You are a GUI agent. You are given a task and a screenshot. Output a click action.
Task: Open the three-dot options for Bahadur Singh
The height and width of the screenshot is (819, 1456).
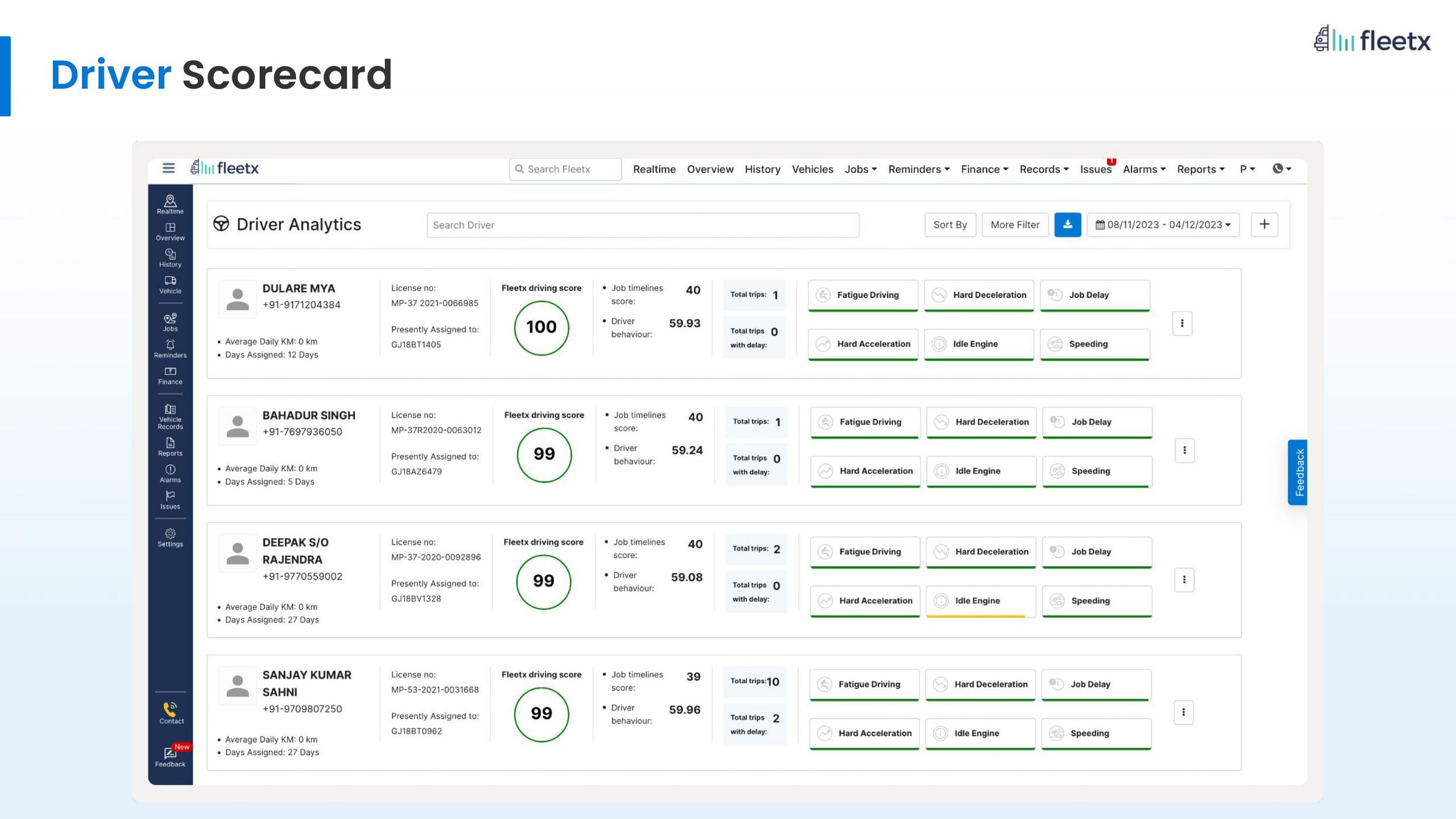pyautogui.click(x=1184, y=450)
